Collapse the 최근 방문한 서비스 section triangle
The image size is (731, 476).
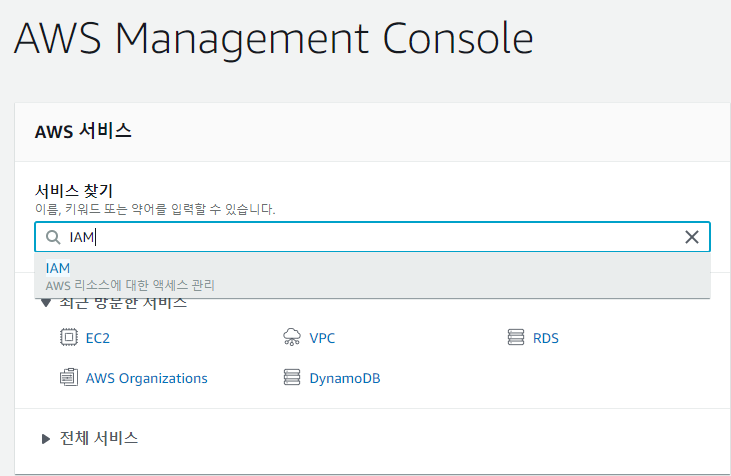tap(46, 303)
